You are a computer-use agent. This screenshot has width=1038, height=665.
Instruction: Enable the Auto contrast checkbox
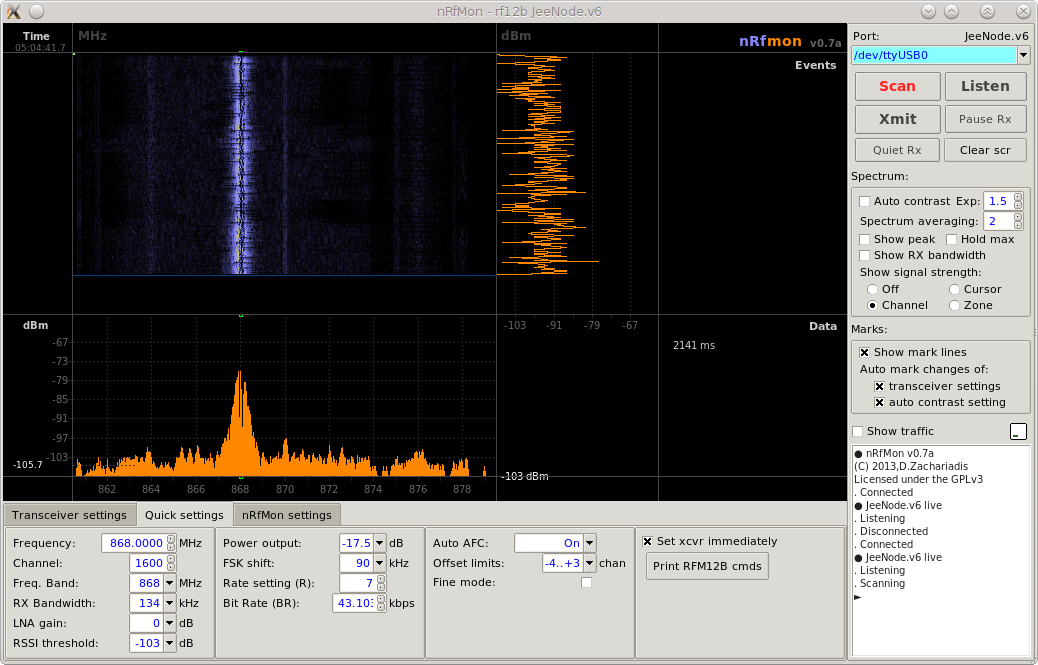click(x=865, y=201)
